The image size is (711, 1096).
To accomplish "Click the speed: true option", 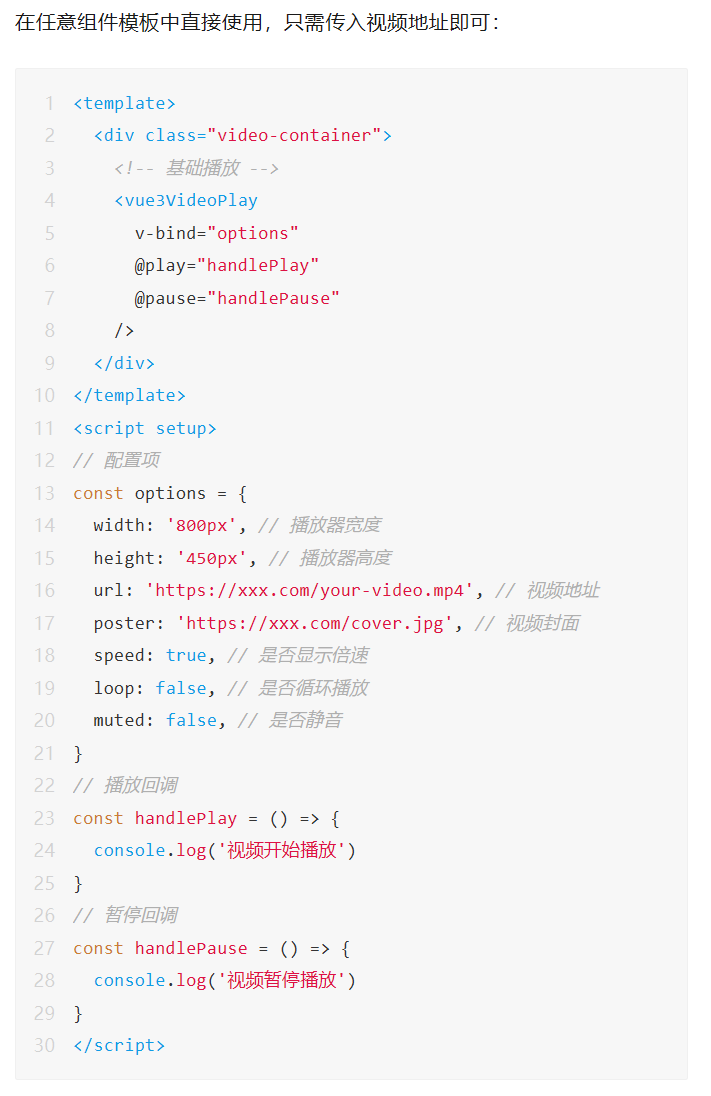I will click(x=150, y=655).
